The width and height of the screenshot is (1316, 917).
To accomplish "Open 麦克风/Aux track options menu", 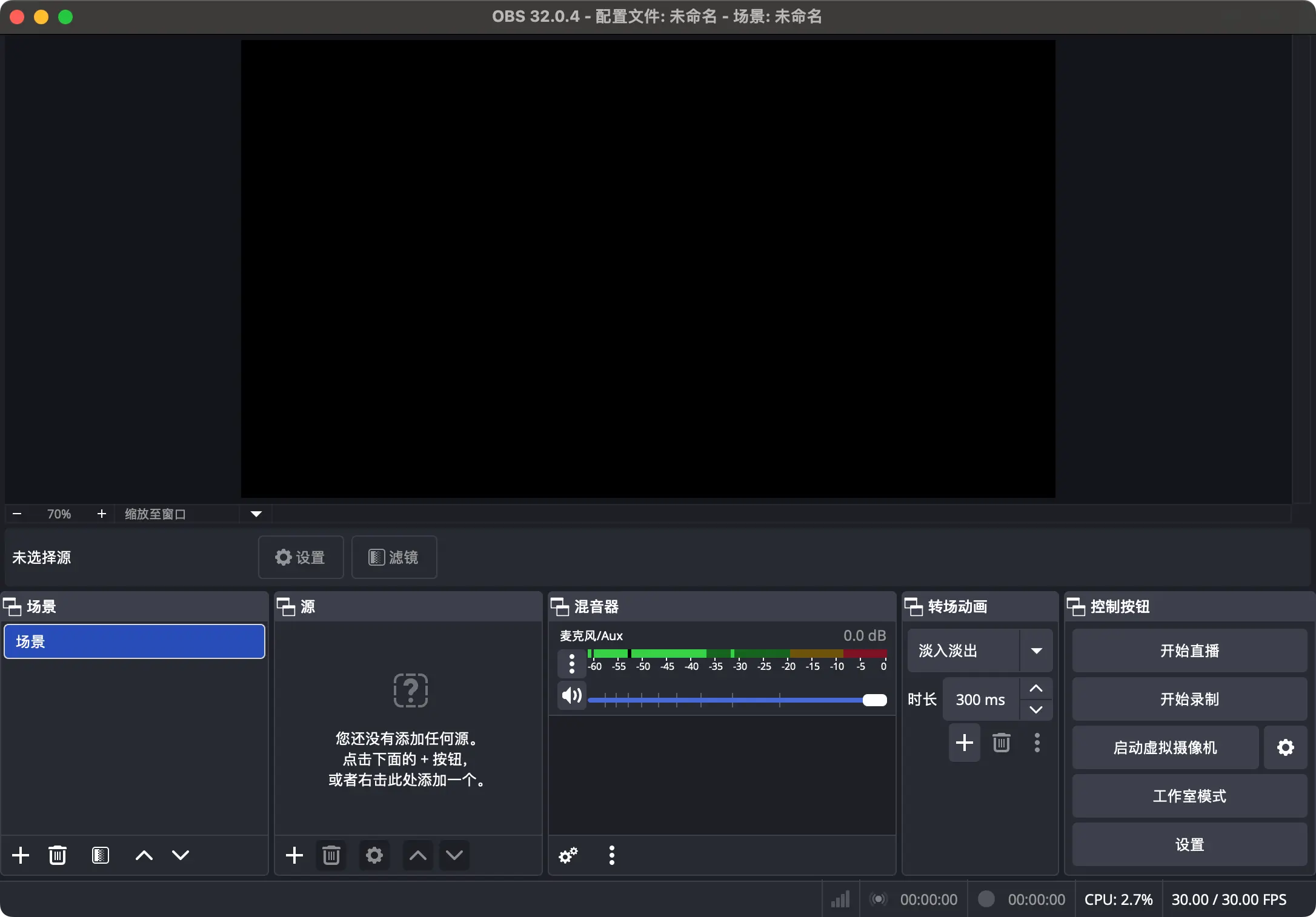I will 571,664.
